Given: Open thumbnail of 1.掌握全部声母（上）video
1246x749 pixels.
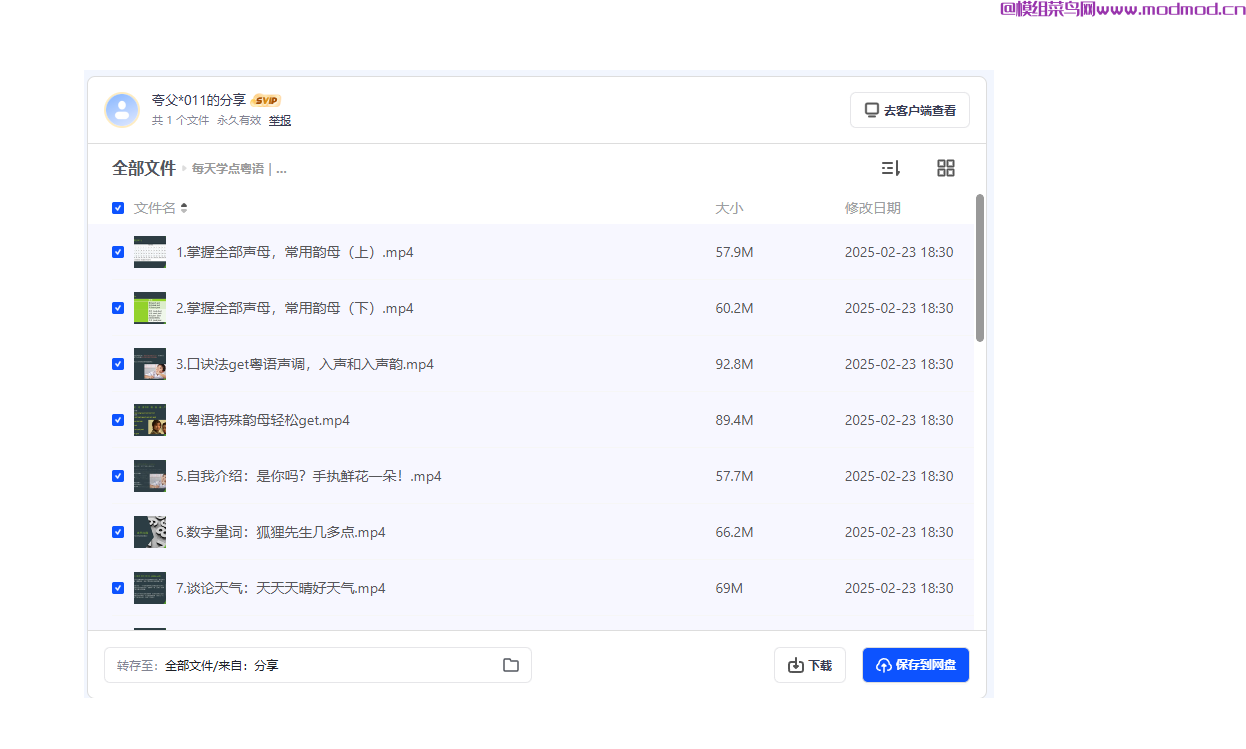Looking at the screenshot, I should 150,252.
